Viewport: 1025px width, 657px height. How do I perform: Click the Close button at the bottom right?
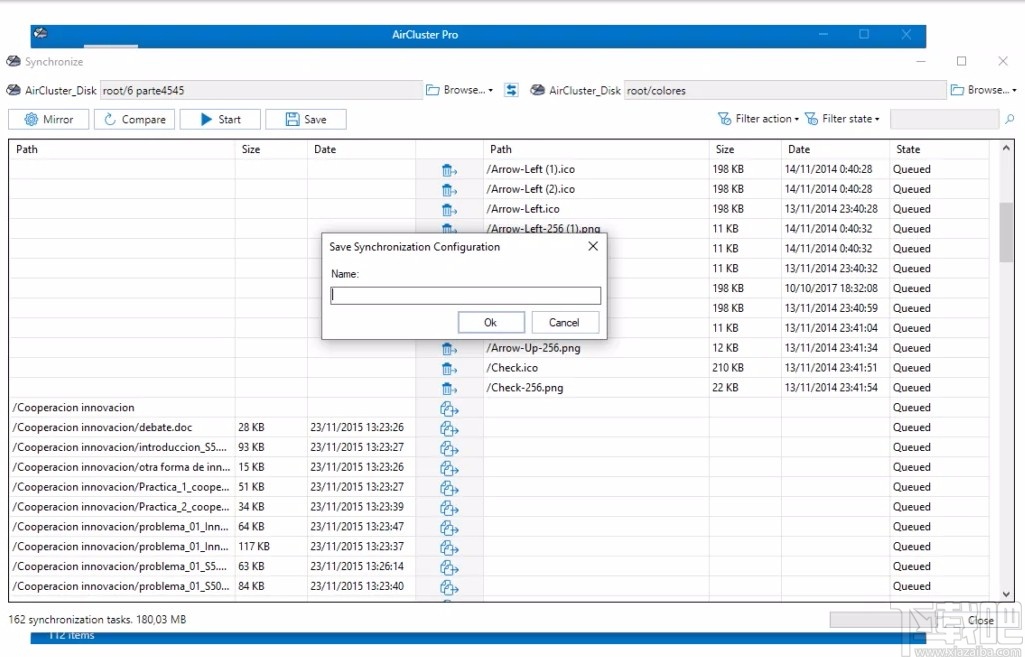point(981,620)
